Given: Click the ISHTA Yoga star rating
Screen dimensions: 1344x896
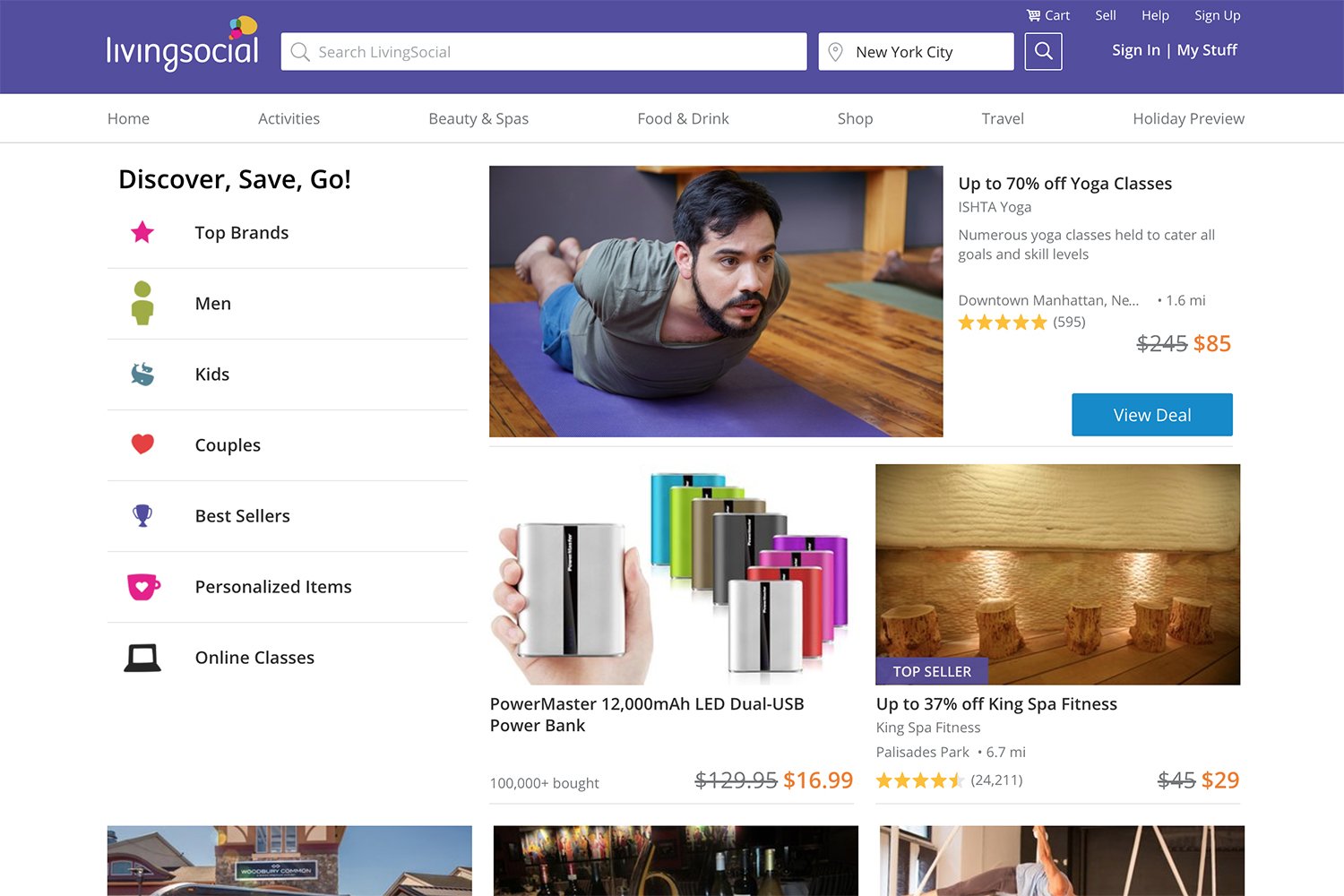Looking at the screenshot, I should pyautogui.click(x=1003, y=323).
